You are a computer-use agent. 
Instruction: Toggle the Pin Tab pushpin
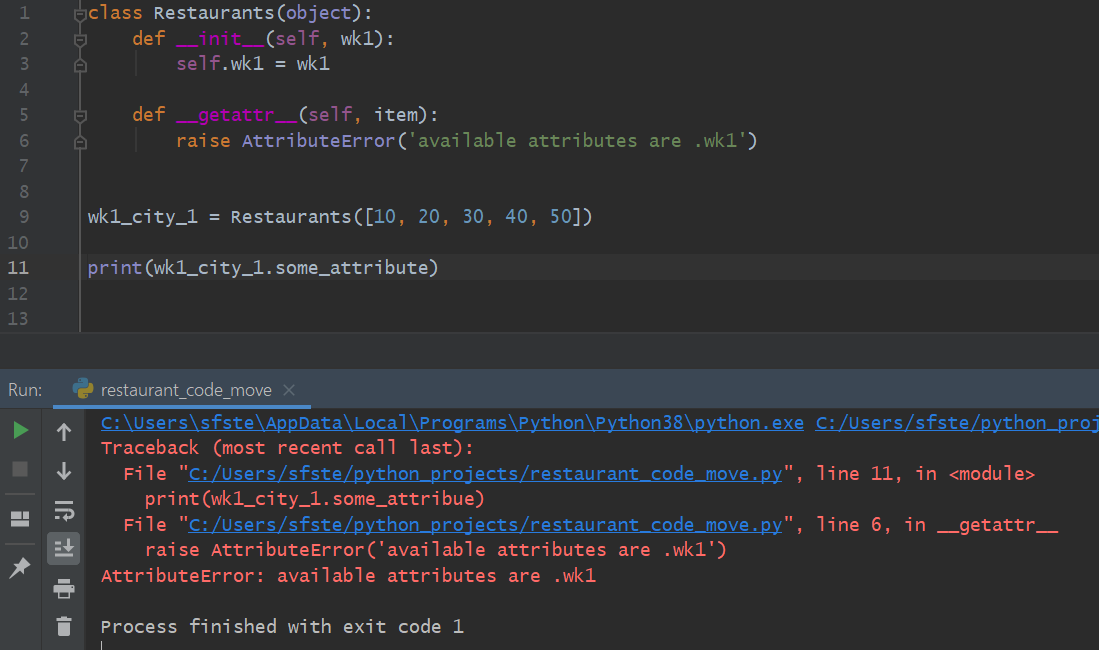point(20,567)
